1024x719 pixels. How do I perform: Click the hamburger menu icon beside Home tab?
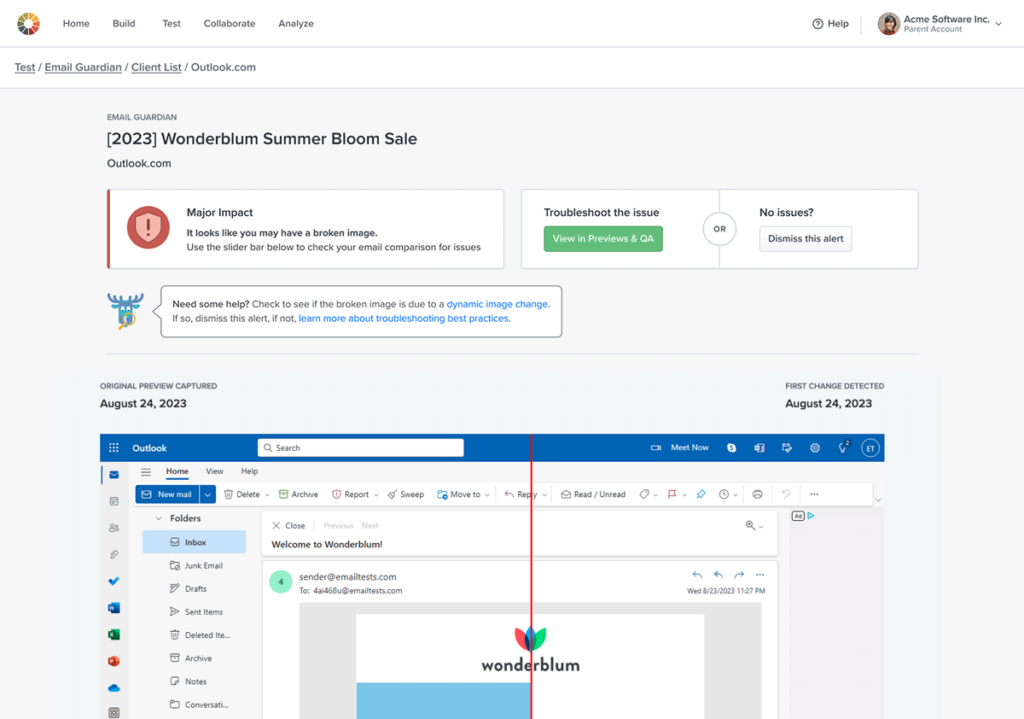click(x=146, y=472)
